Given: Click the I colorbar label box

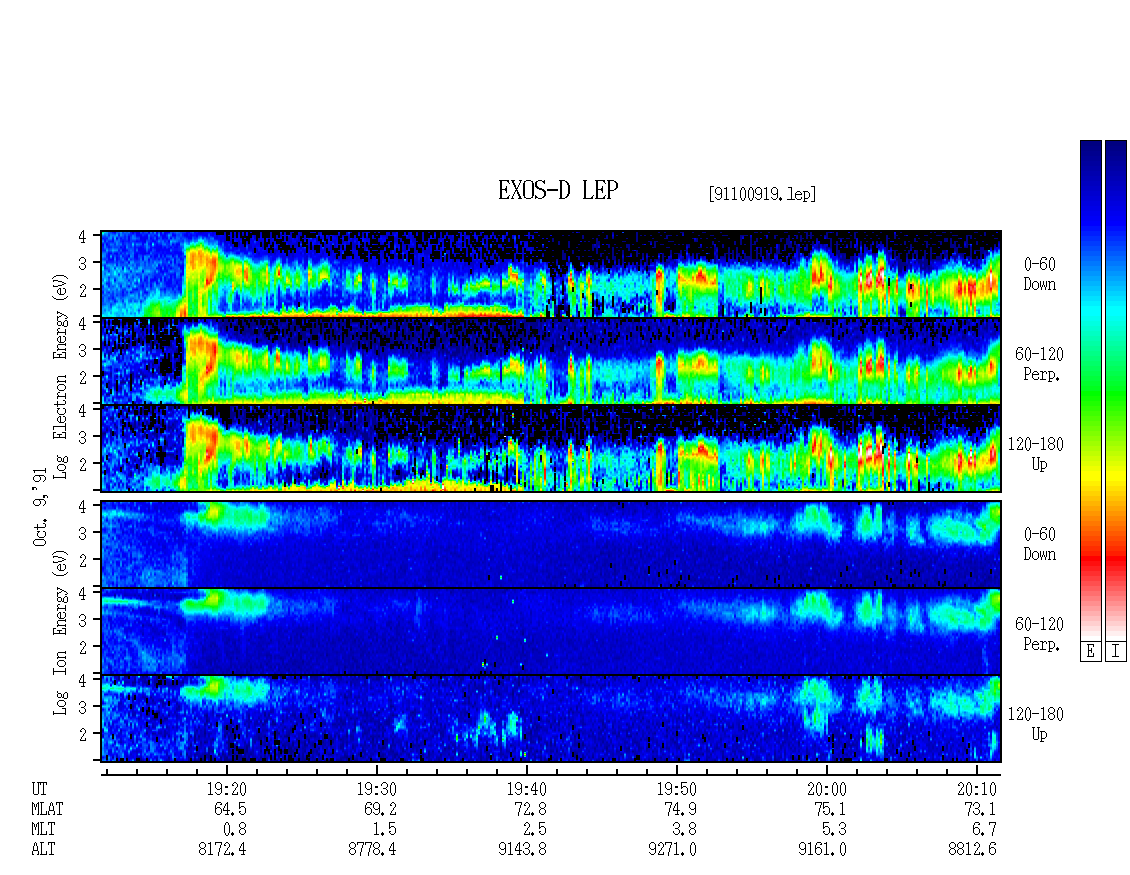Looking at the screenshot, I should pos(1116,651).
